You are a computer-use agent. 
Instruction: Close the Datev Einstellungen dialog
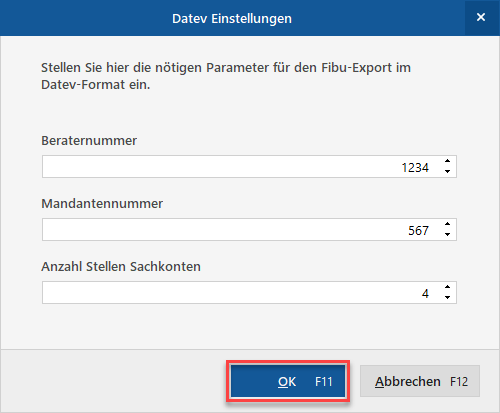click(x=481, y=17)
